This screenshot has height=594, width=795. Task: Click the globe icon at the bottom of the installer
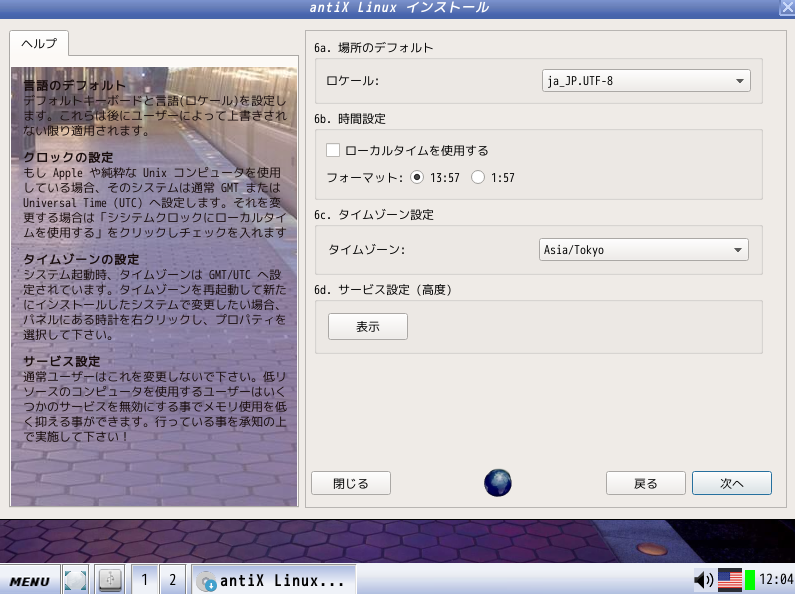[497, 482]
